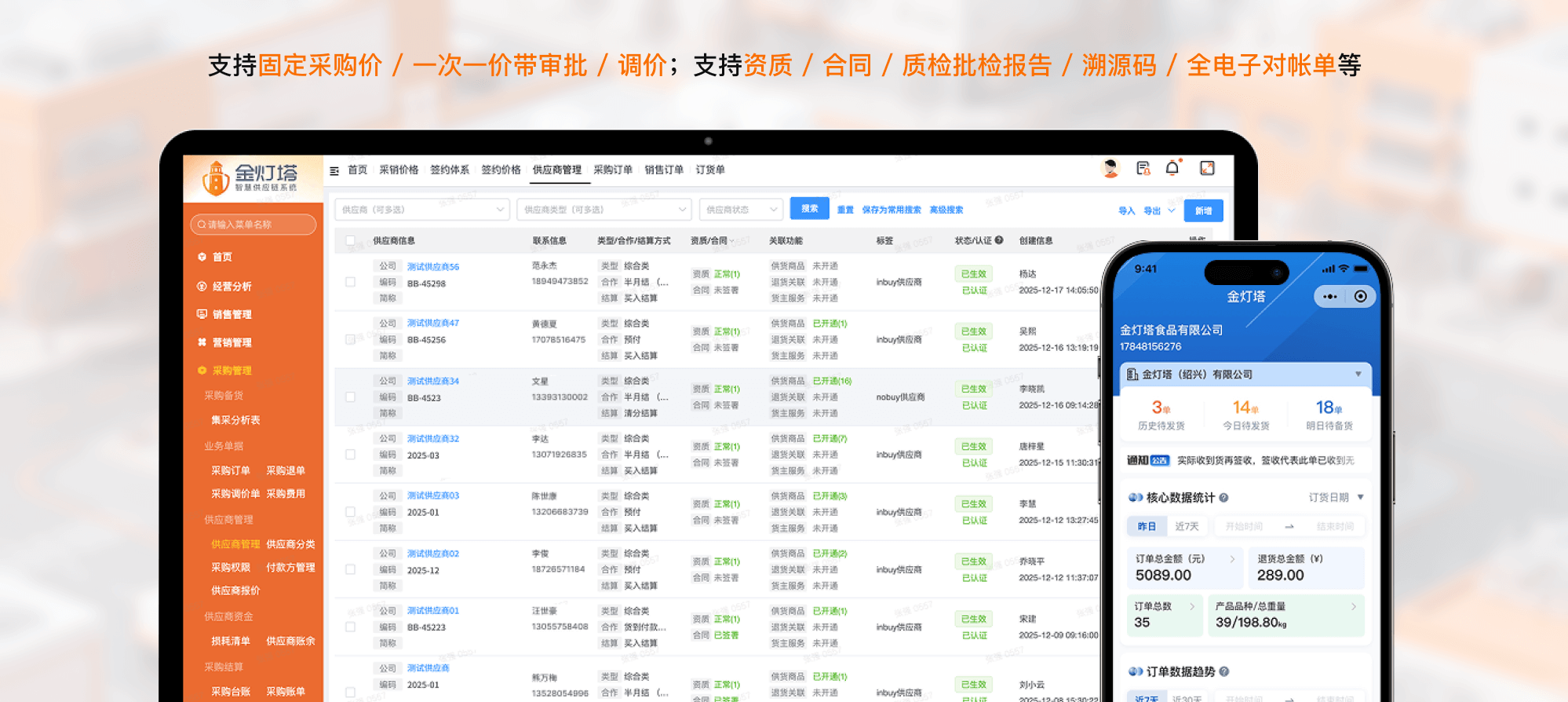Select the 近7天 option in 核心数据统计

[x=1187, y=526]
